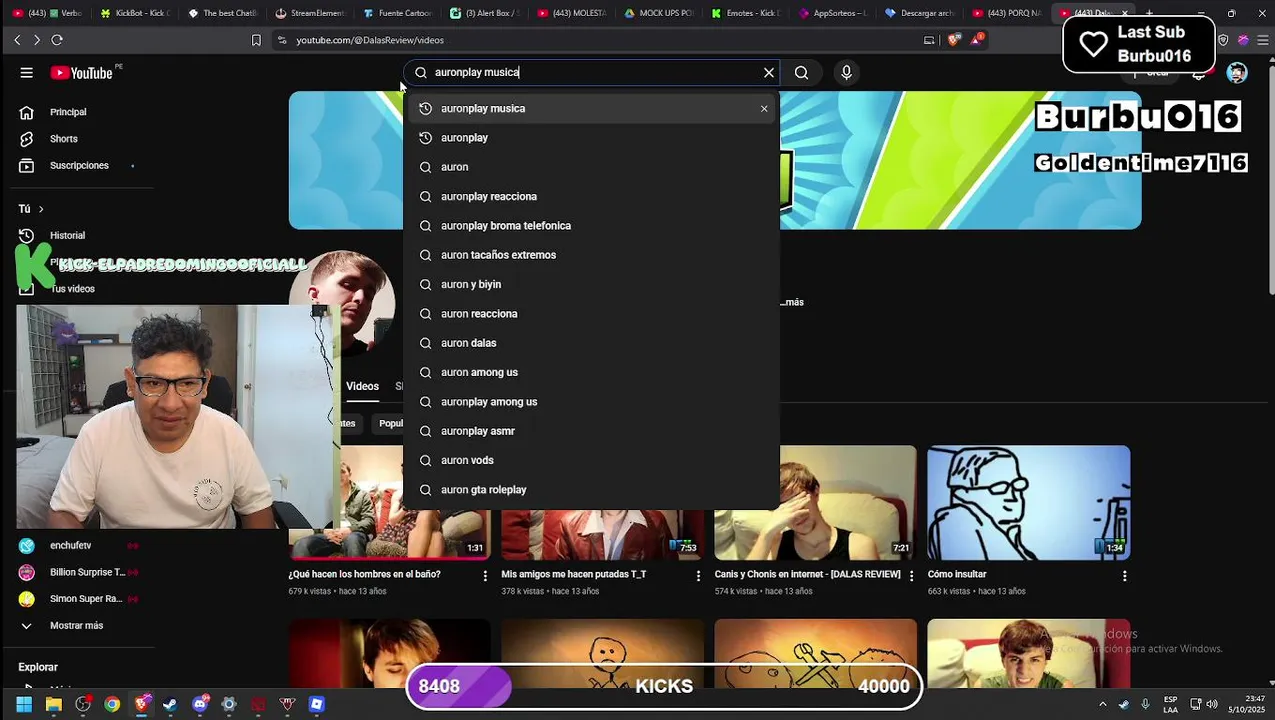Image resolution: width=1275 pixels, height=720 pixels.
Task: Open options for 'Mis amigos me hacen putadas'
Action: click(x=698, y=576)
